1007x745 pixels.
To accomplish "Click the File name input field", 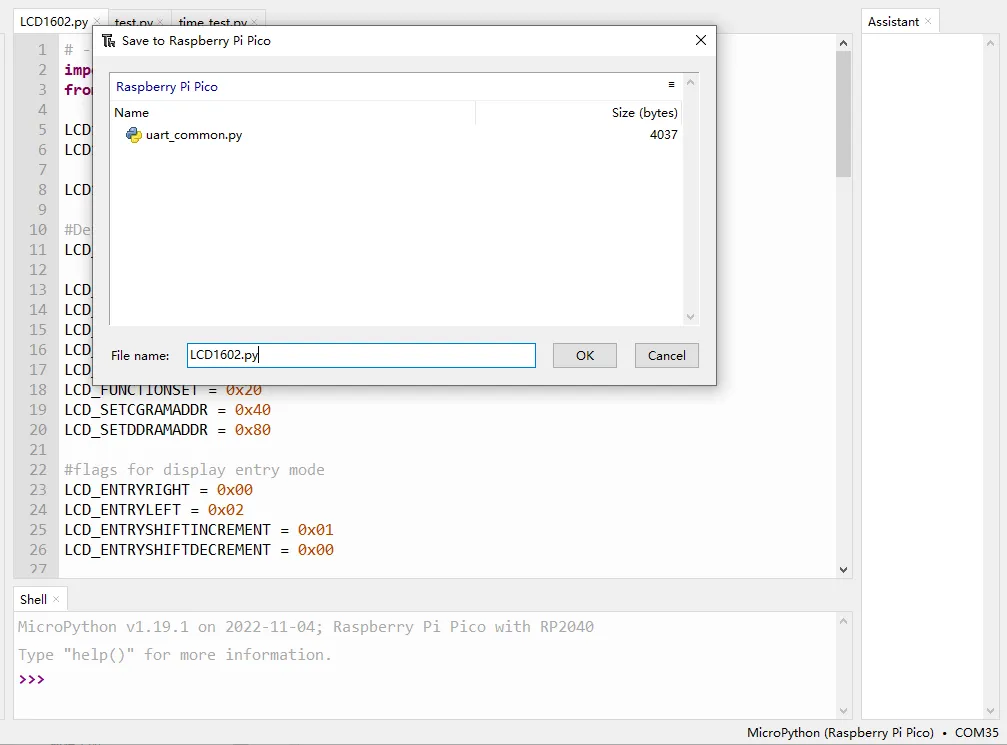I will (x=361, y=355).
